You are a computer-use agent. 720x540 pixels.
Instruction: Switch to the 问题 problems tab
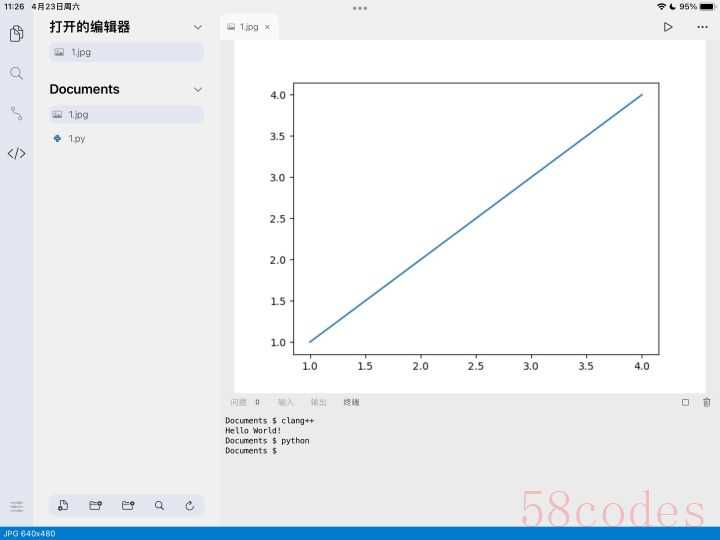click(x=239, y=402)
